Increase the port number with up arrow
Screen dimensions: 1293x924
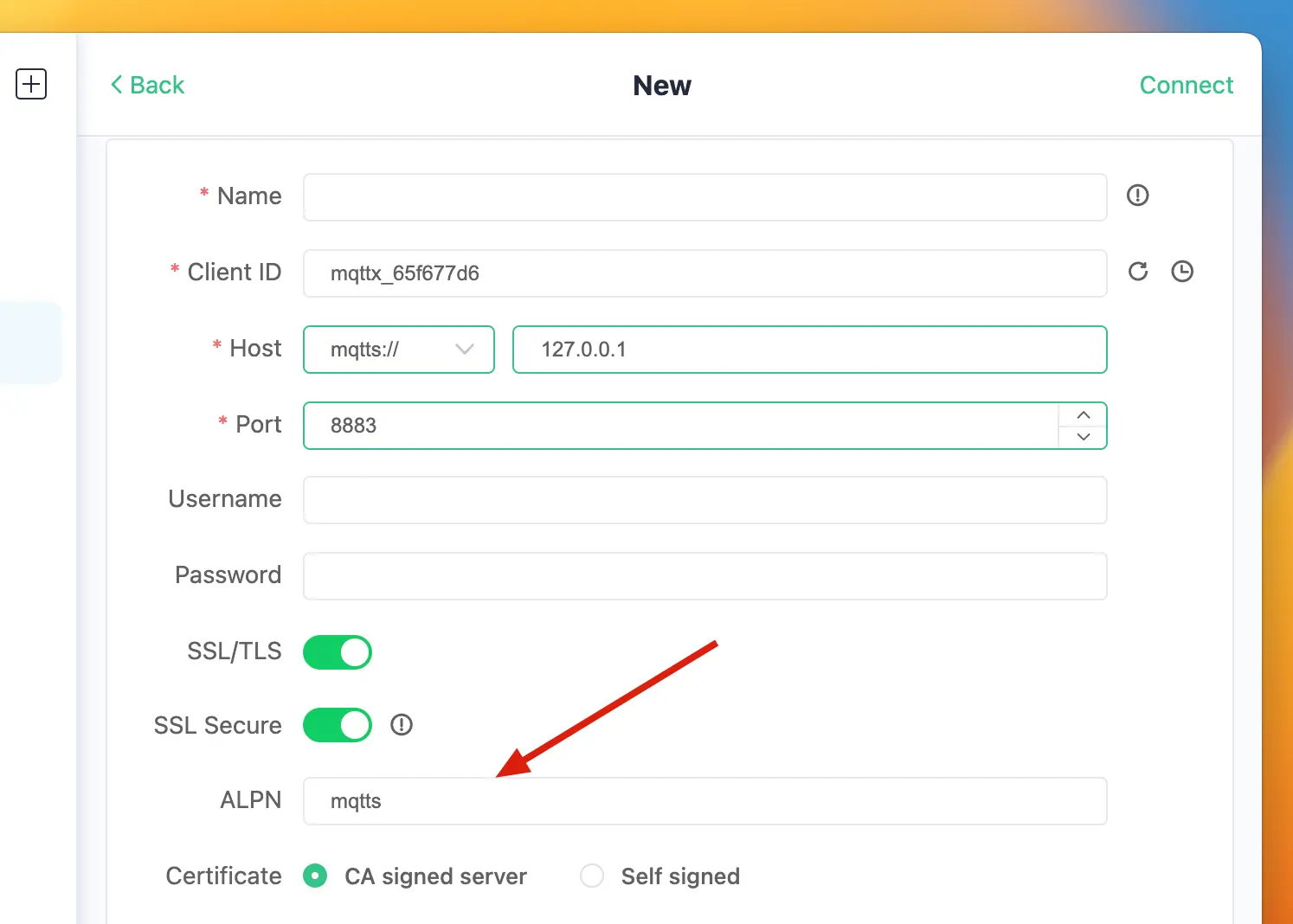coord(1083,415)
